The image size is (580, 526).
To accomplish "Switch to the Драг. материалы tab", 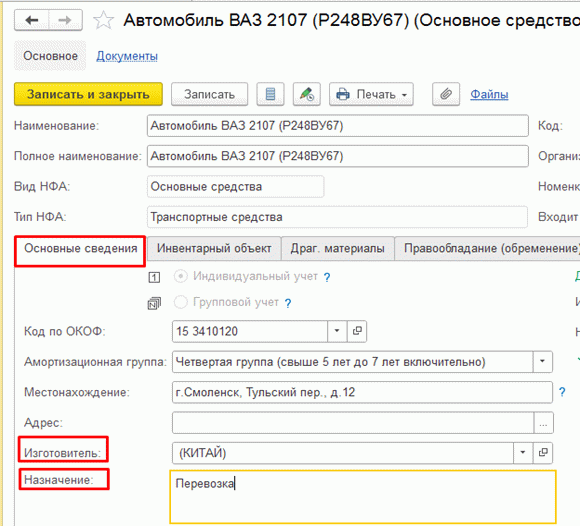I will click(337, 248).
